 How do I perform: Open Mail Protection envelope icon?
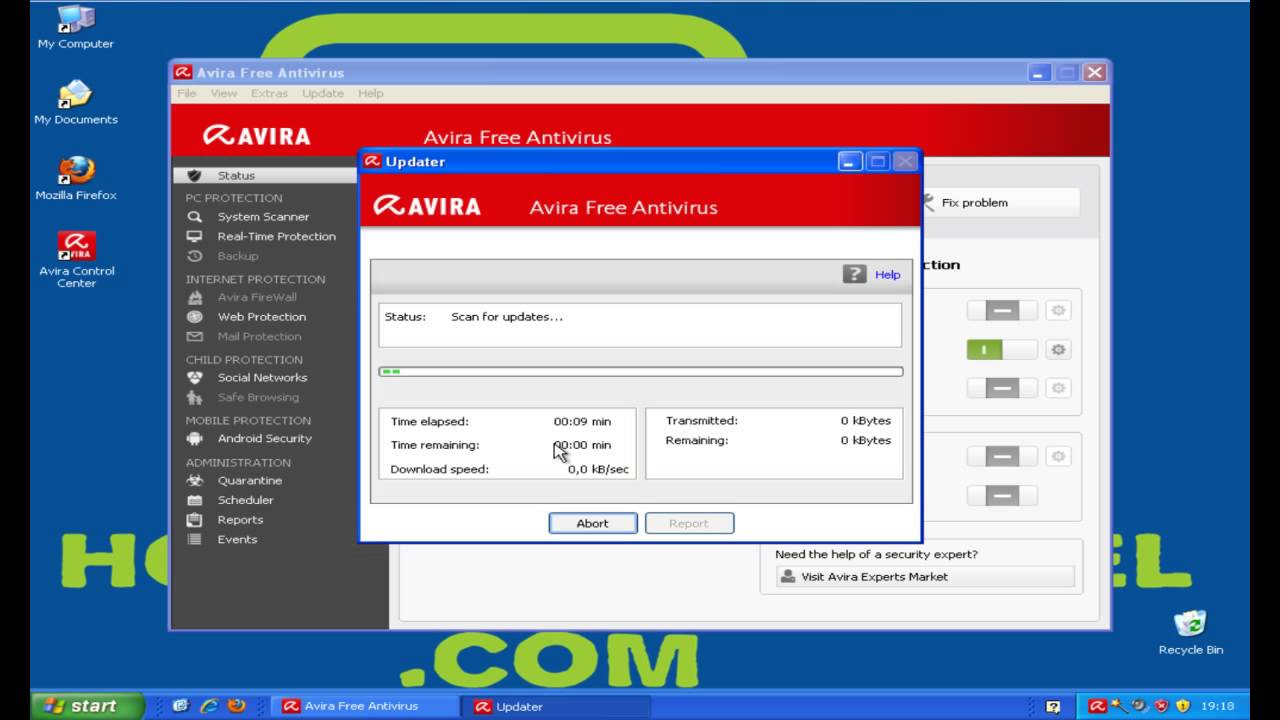[195, 336]
